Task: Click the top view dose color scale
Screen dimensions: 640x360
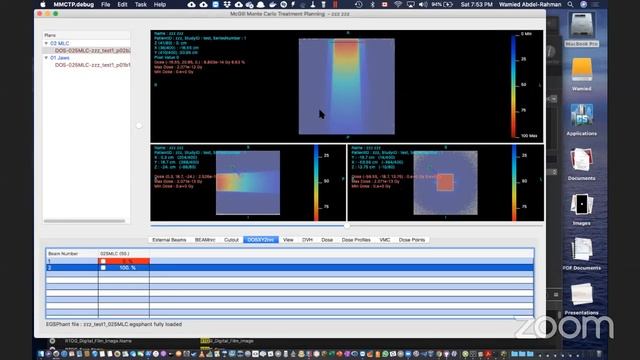Action: 514,86
